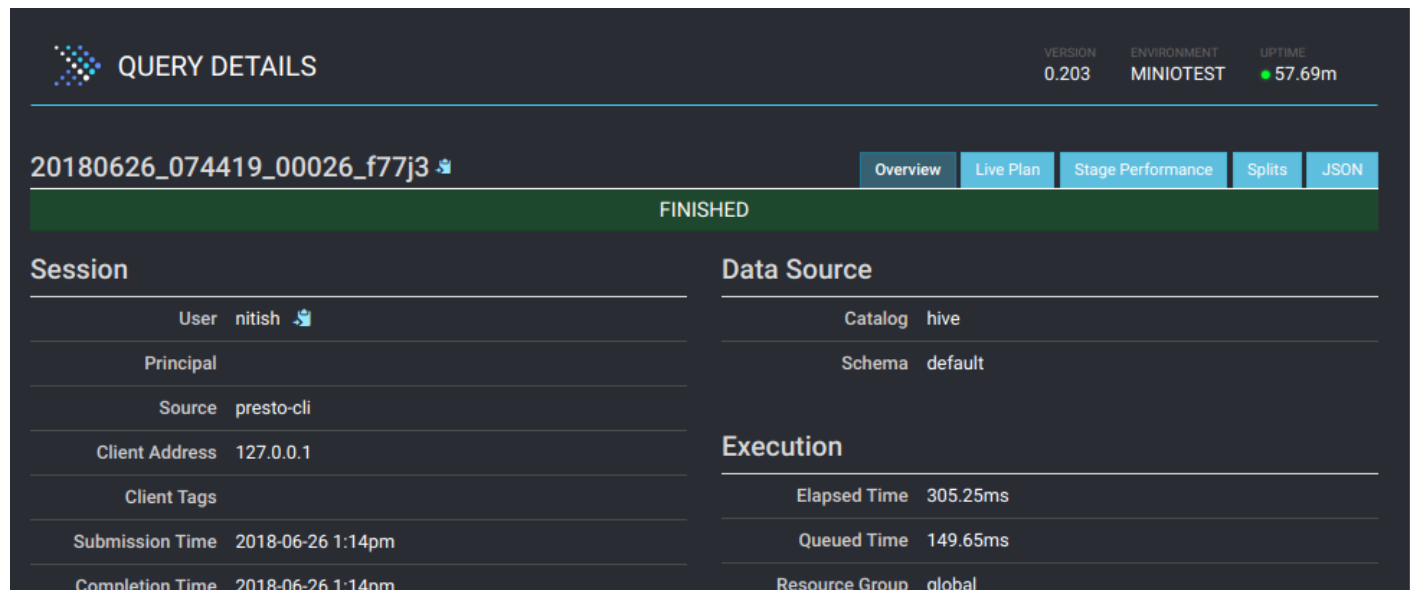Select the QUERY DETAILS header logo dots
The image size is (1414, 590).
point(77,66)
